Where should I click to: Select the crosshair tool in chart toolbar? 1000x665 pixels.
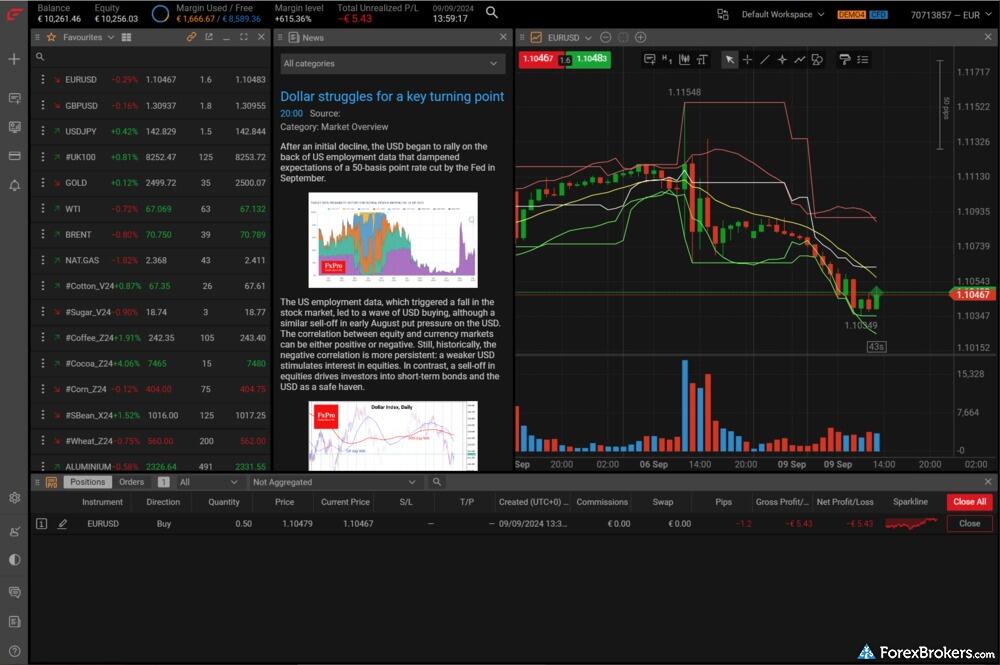(x=747, y=60)
